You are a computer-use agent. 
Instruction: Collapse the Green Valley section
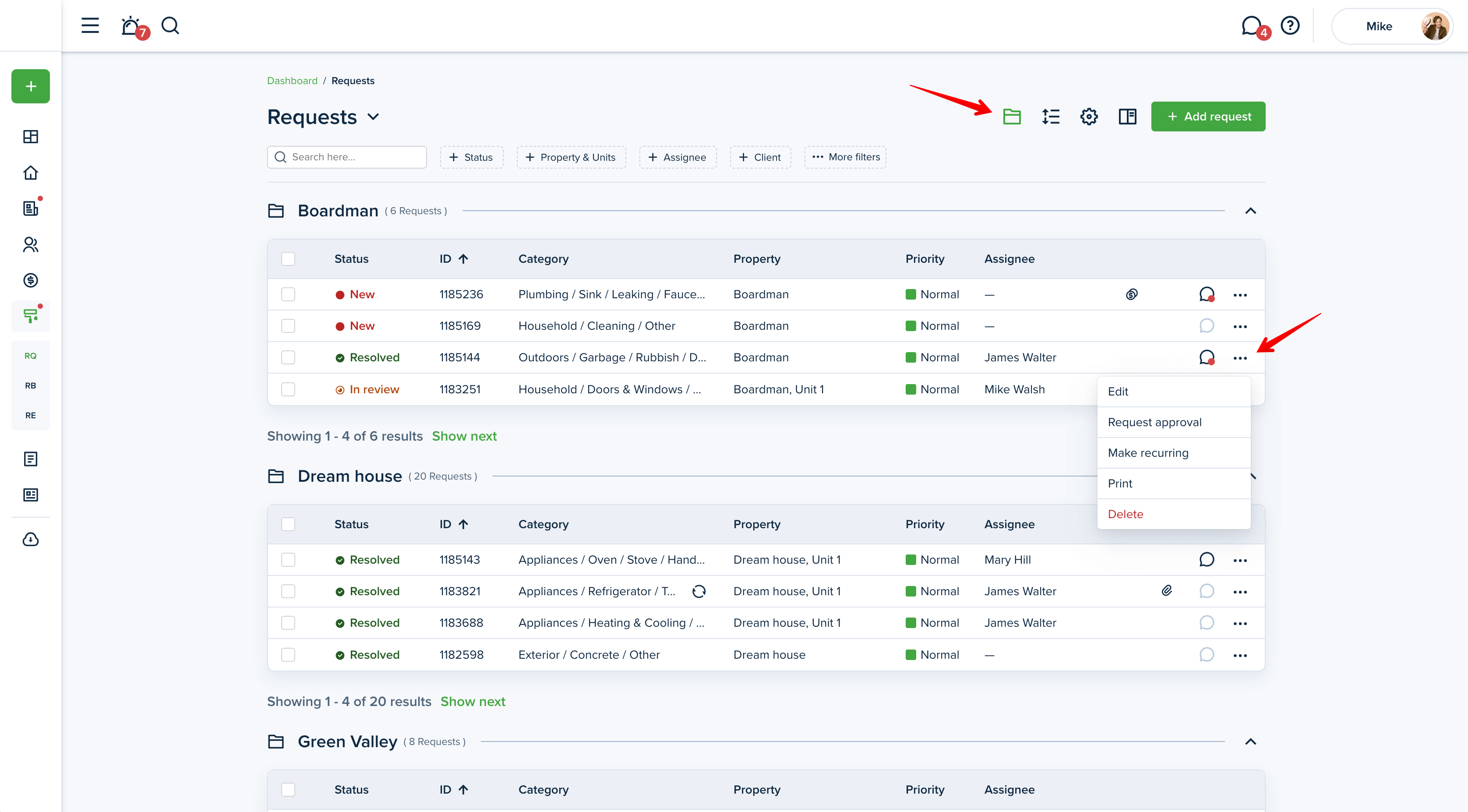[x=1250, y=741]
